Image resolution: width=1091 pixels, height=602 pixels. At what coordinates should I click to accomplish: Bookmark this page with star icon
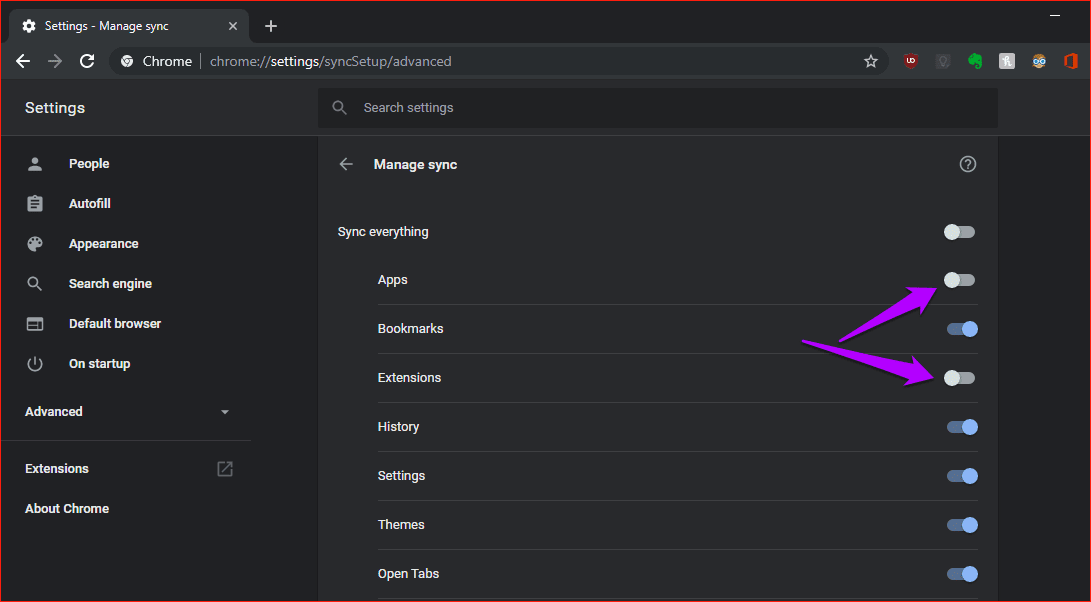[x=870, y=61]
